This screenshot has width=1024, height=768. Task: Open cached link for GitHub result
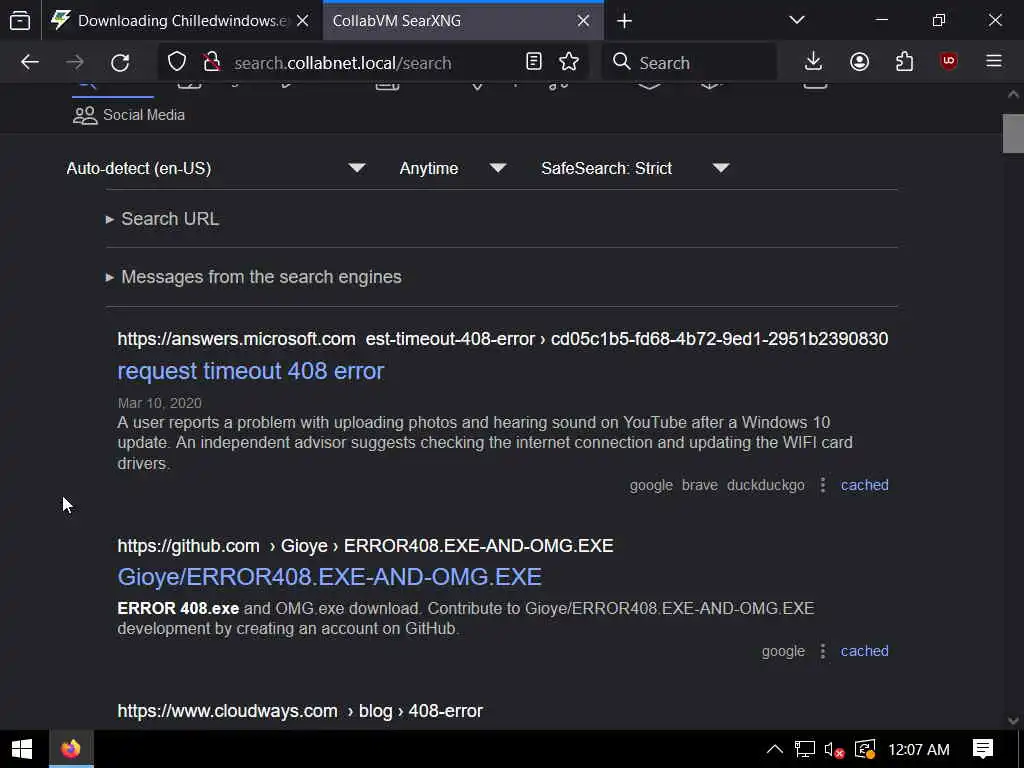point(865,651)
